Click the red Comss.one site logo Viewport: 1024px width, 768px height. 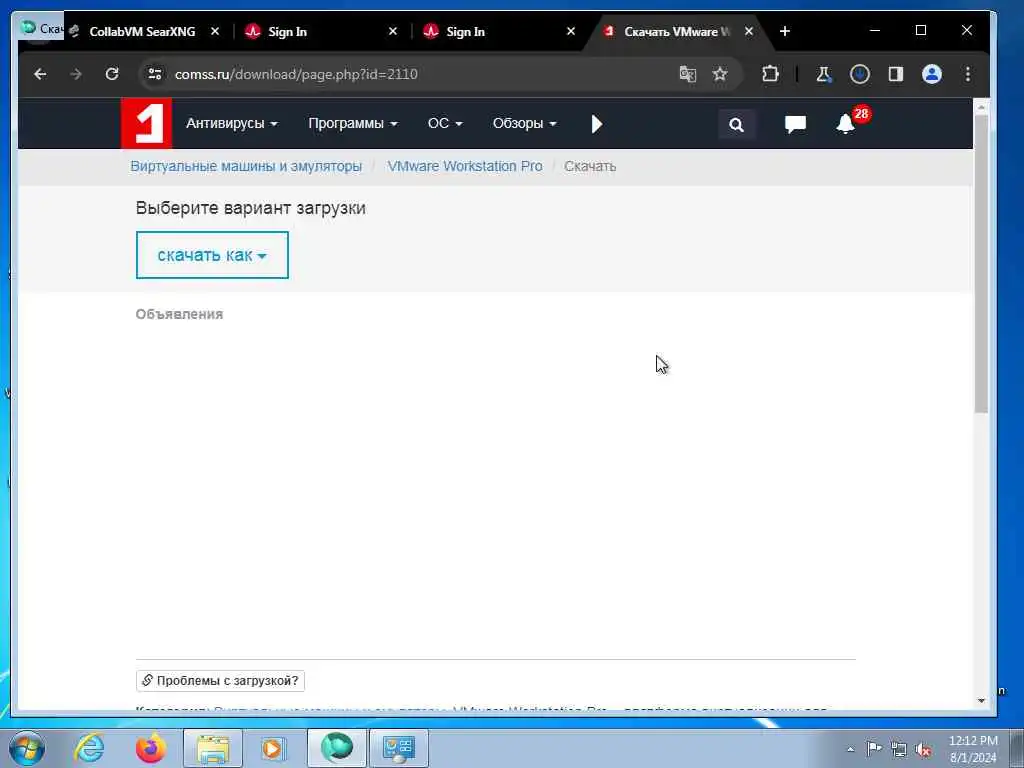click(146, 123)
